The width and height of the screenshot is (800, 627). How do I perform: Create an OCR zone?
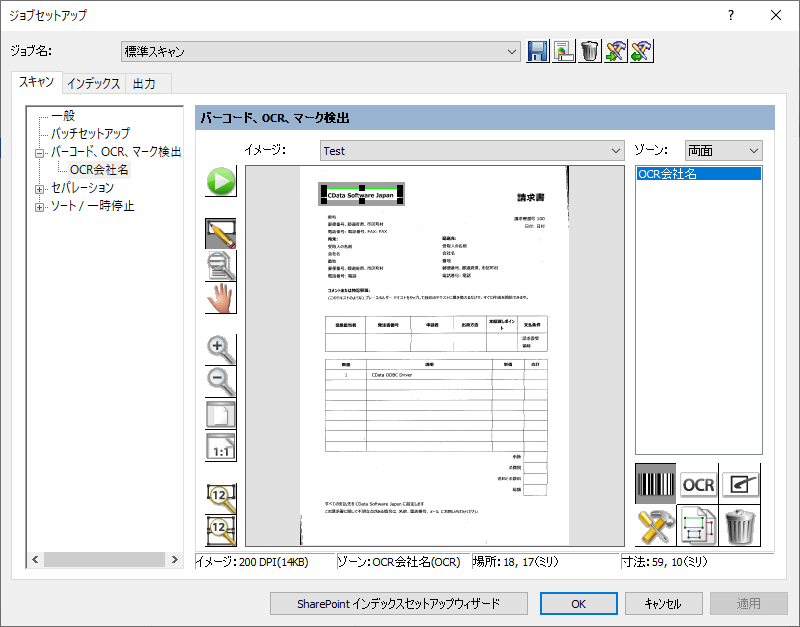coord(698,484)
